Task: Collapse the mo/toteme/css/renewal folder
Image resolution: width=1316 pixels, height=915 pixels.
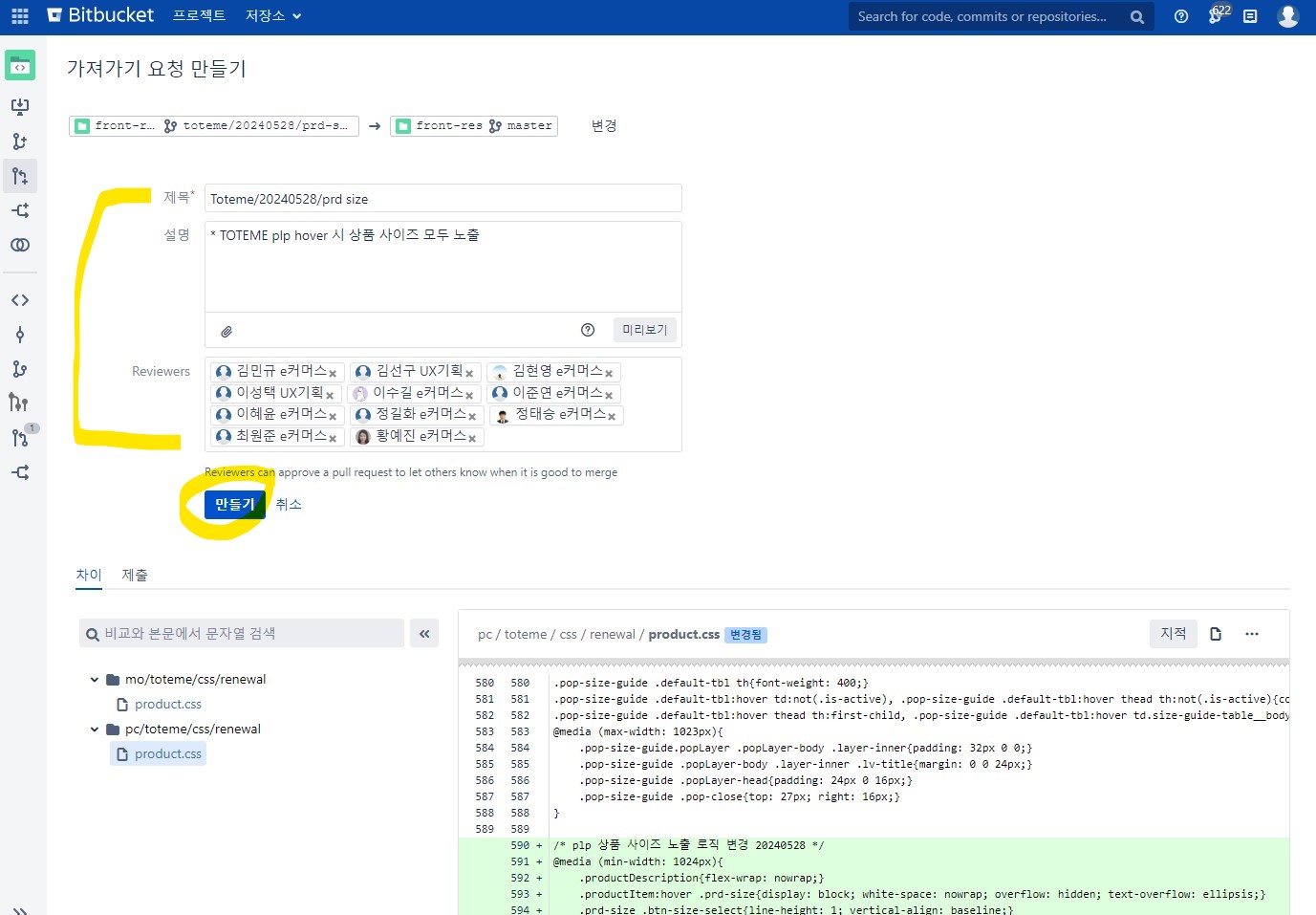Action: click(x=95, y=680)
